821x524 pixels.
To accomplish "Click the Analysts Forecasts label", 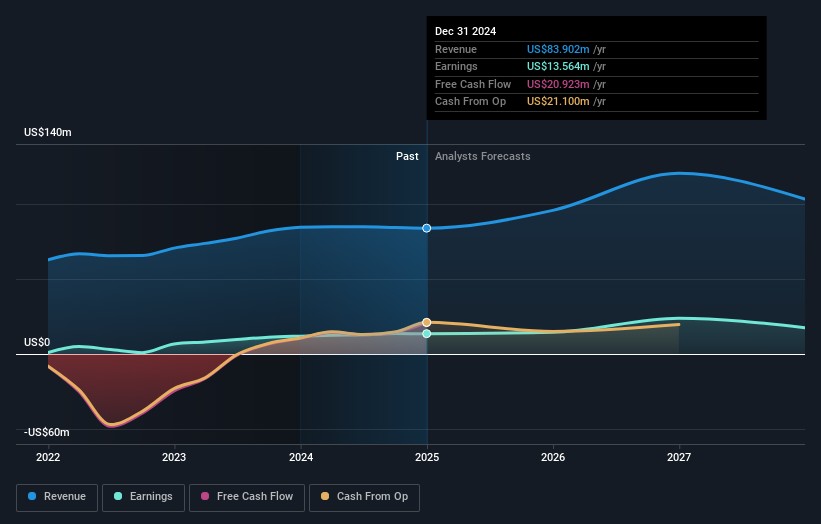I will pos(482,156).
